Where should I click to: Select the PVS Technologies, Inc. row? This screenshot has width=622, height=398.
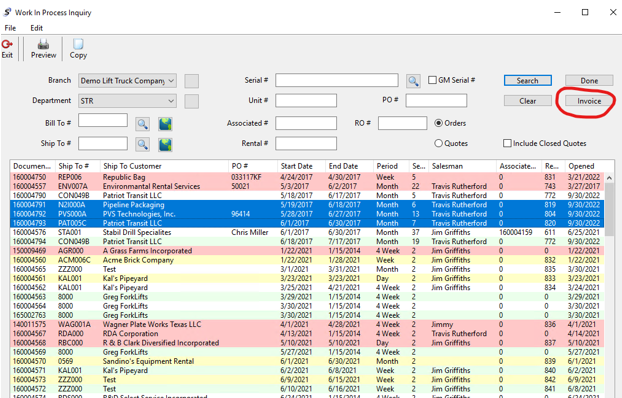307,214
